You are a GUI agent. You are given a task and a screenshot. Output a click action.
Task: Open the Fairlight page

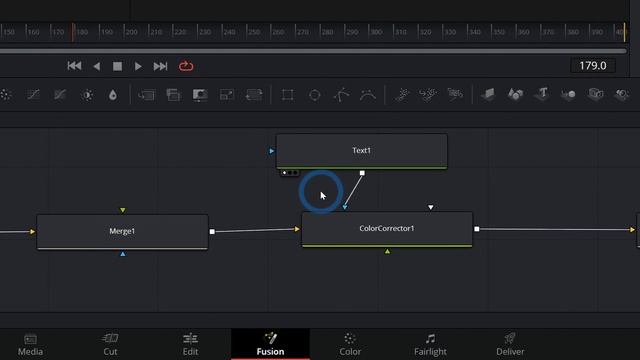pyautogui.click(x=430, y=344)
